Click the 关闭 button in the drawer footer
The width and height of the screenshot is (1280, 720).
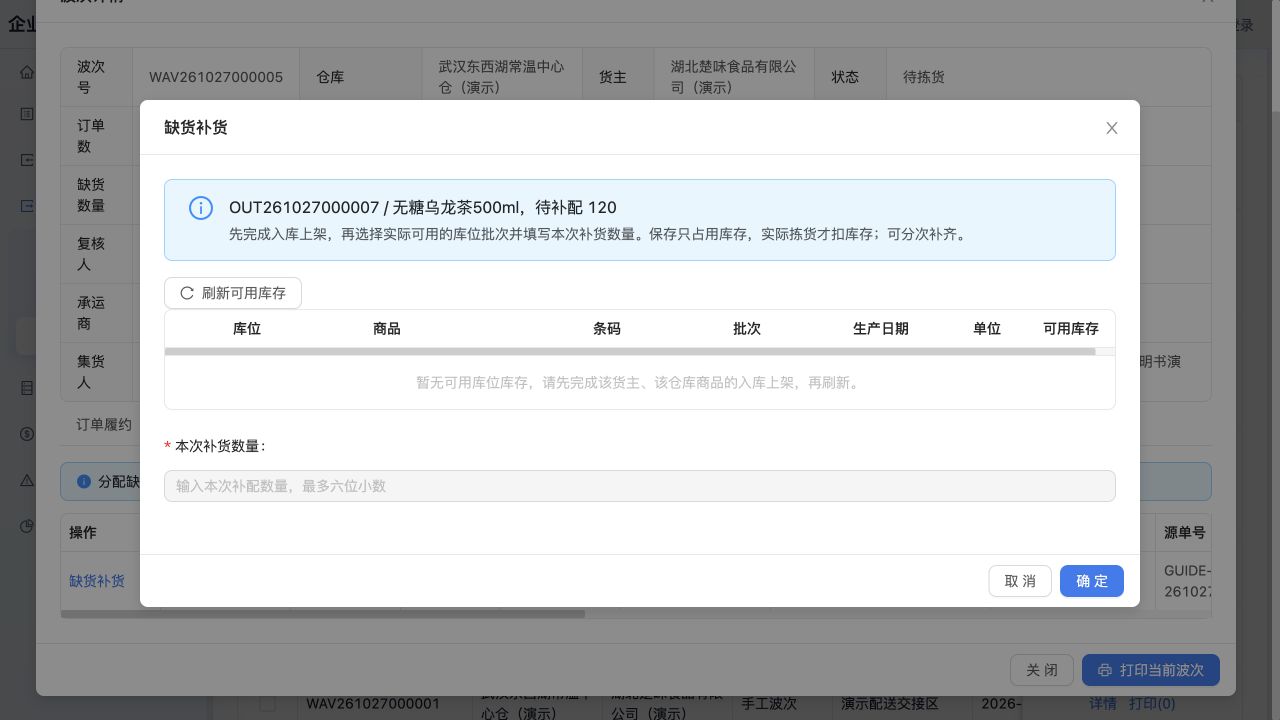tap(1042, 670)
